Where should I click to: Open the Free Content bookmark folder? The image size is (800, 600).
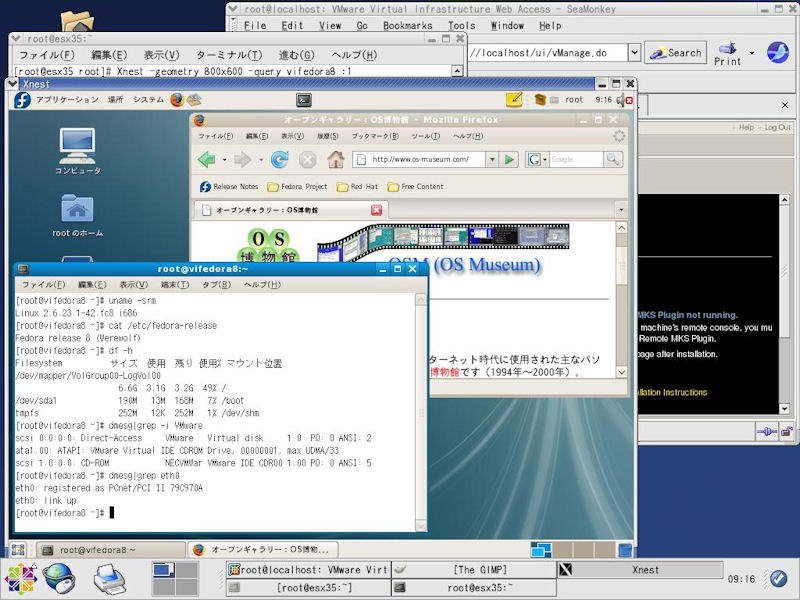click(x=415, y=187)
